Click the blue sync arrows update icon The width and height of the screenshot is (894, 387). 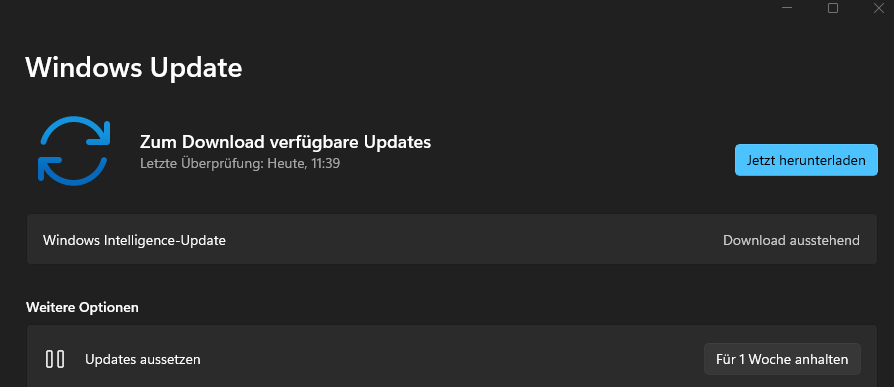point(74,150)
